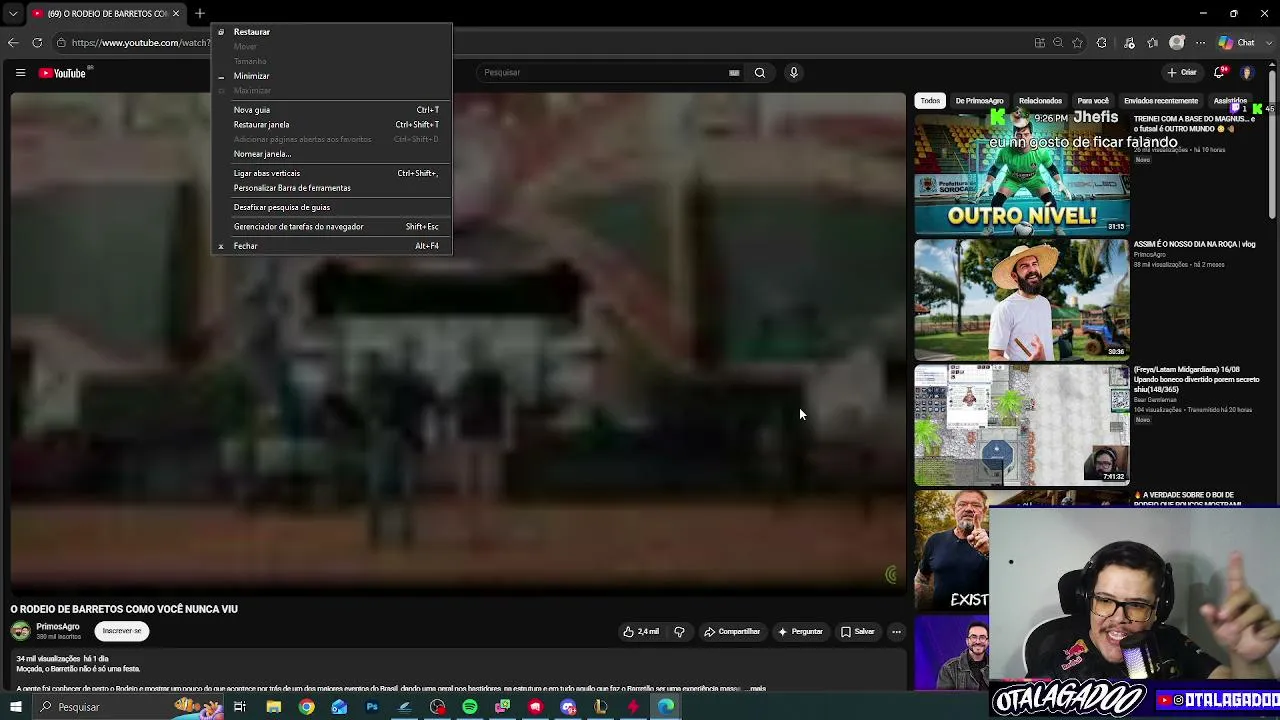Viewport: 1280px width, 720px height.
Task: Open the OUTRO NÍVEL futsal video thumbnail
Action: point(1022,173)
